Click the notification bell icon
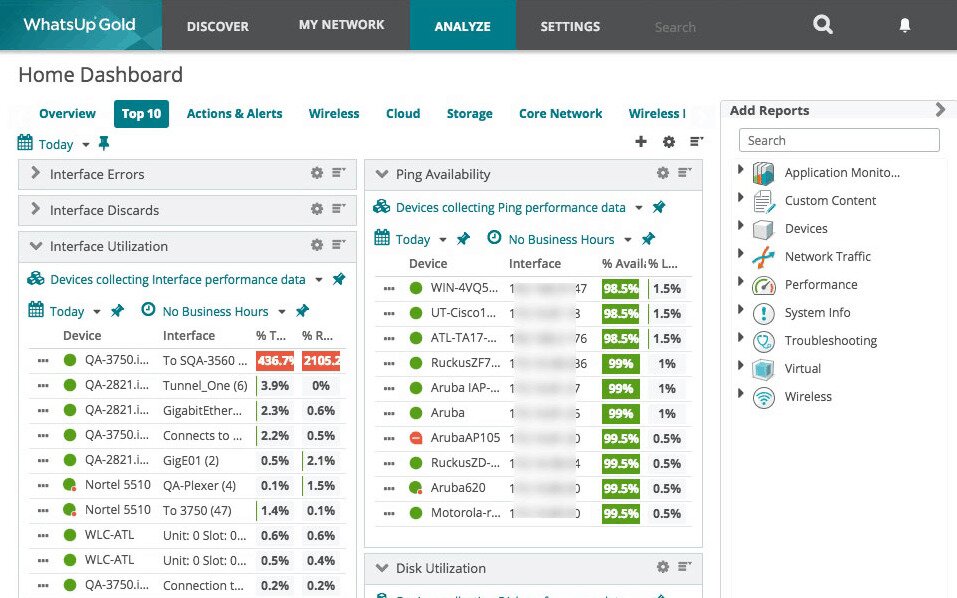 pyautogui.click(x=904, y=26)
